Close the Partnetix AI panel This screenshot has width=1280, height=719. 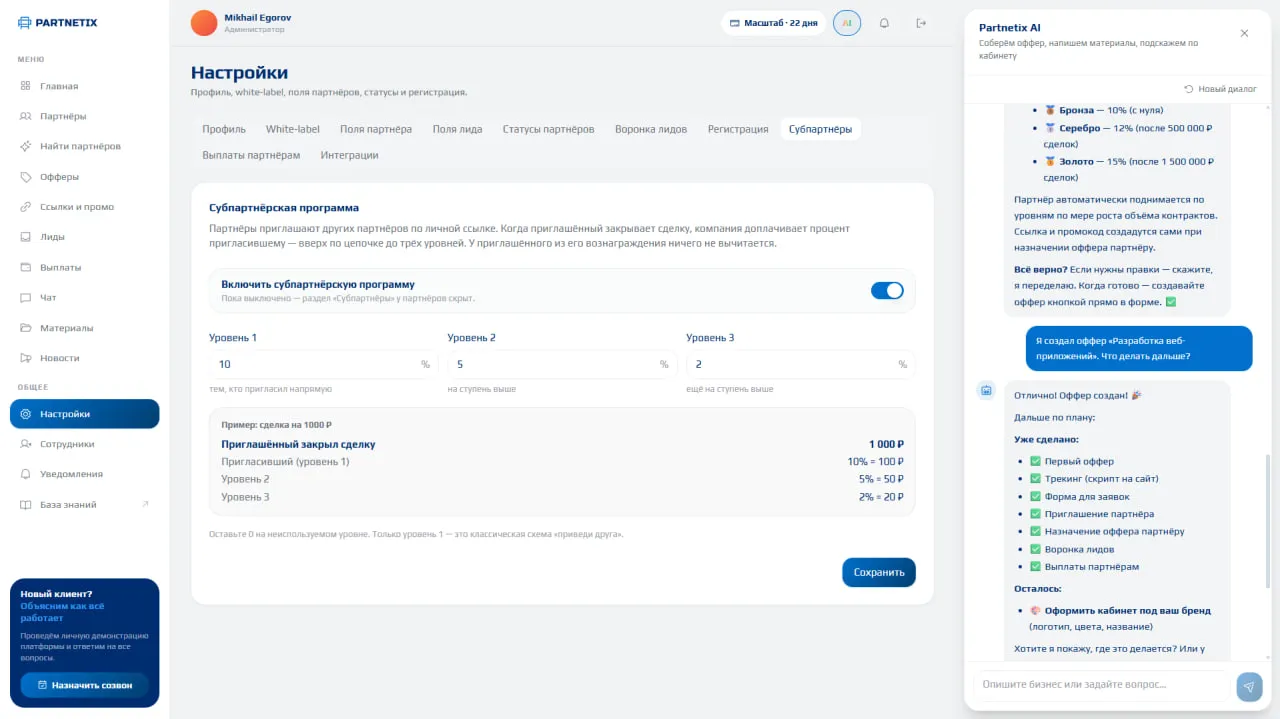1244,33
